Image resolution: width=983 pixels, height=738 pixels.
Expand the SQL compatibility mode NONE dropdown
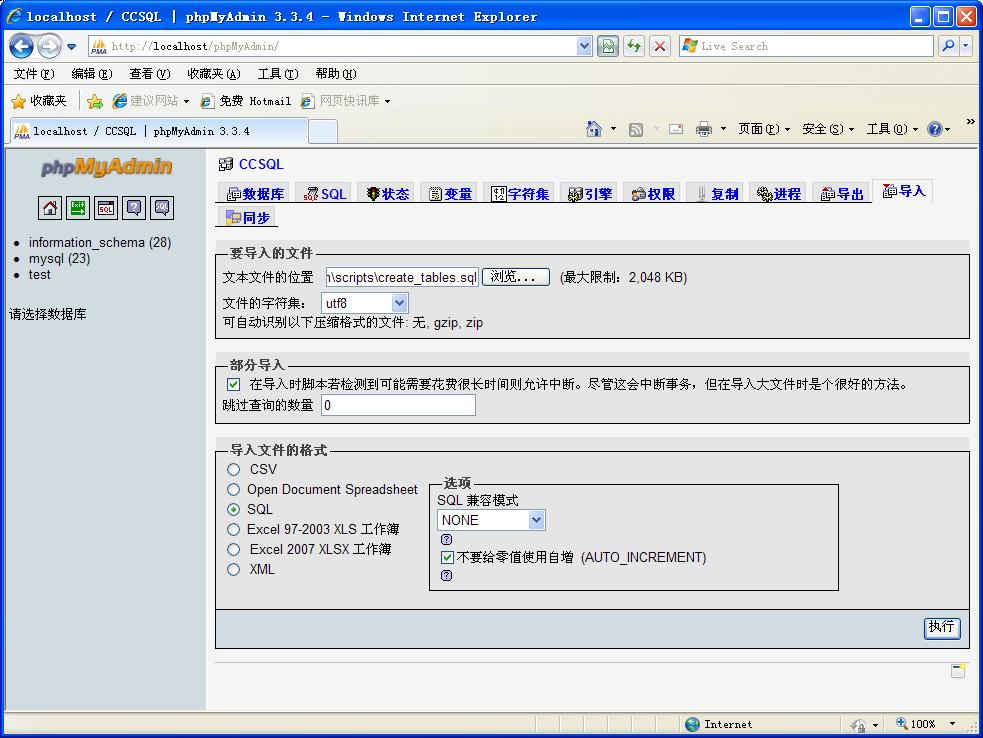(491, 520)
